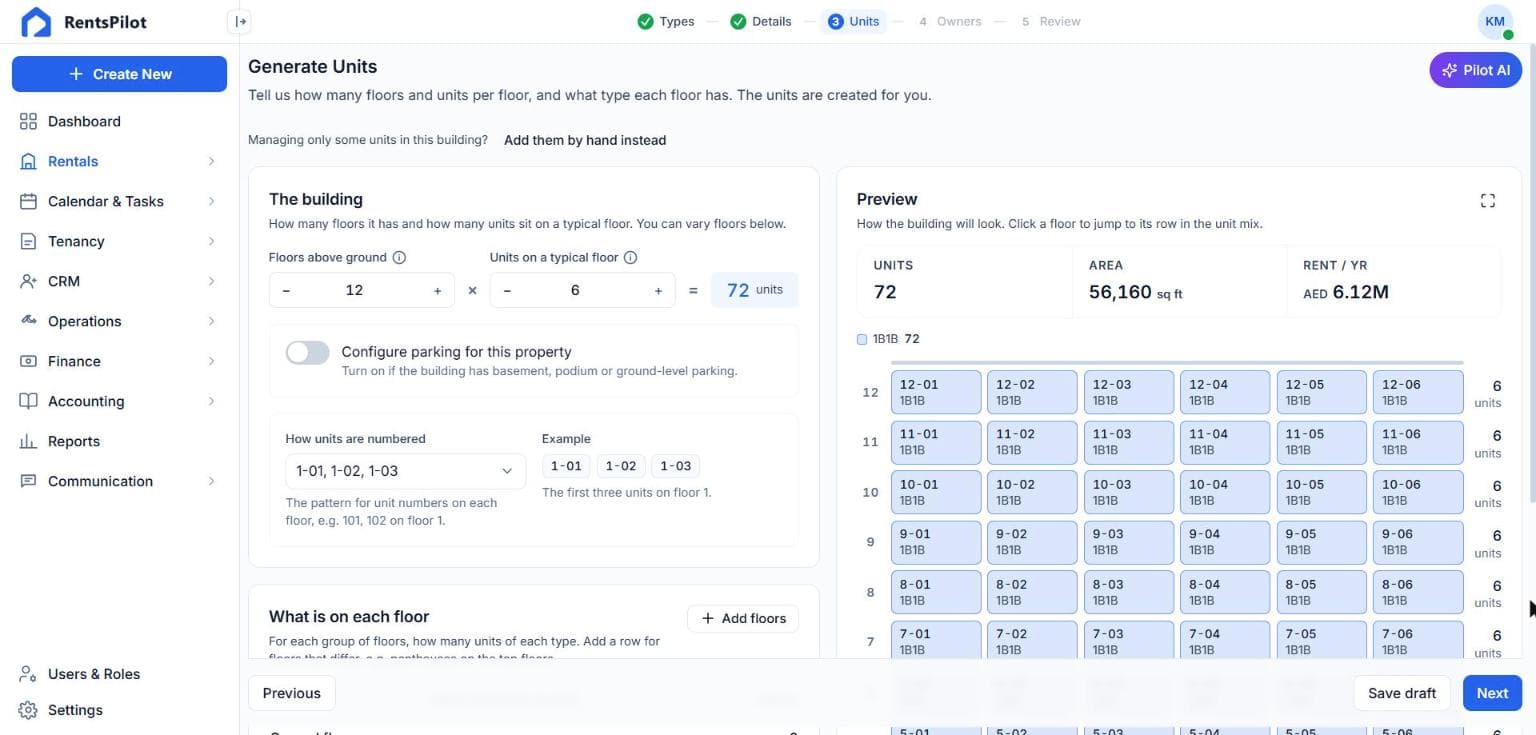Click the Finance cash icon
The width and height of the screenshot is (1536, 735).
[28, 361]
